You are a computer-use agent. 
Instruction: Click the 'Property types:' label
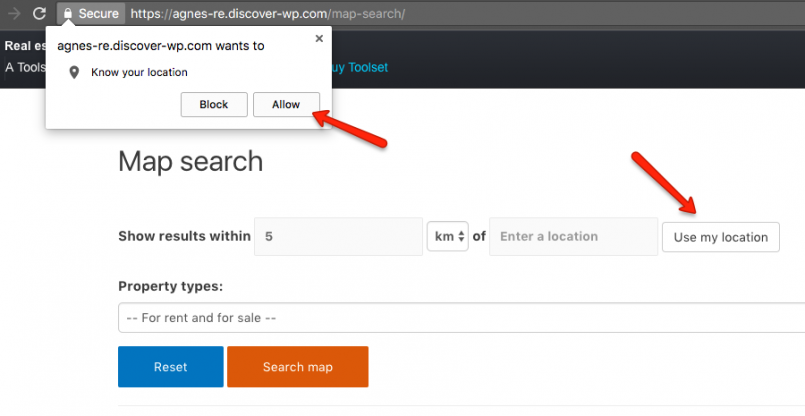[170, 286]
